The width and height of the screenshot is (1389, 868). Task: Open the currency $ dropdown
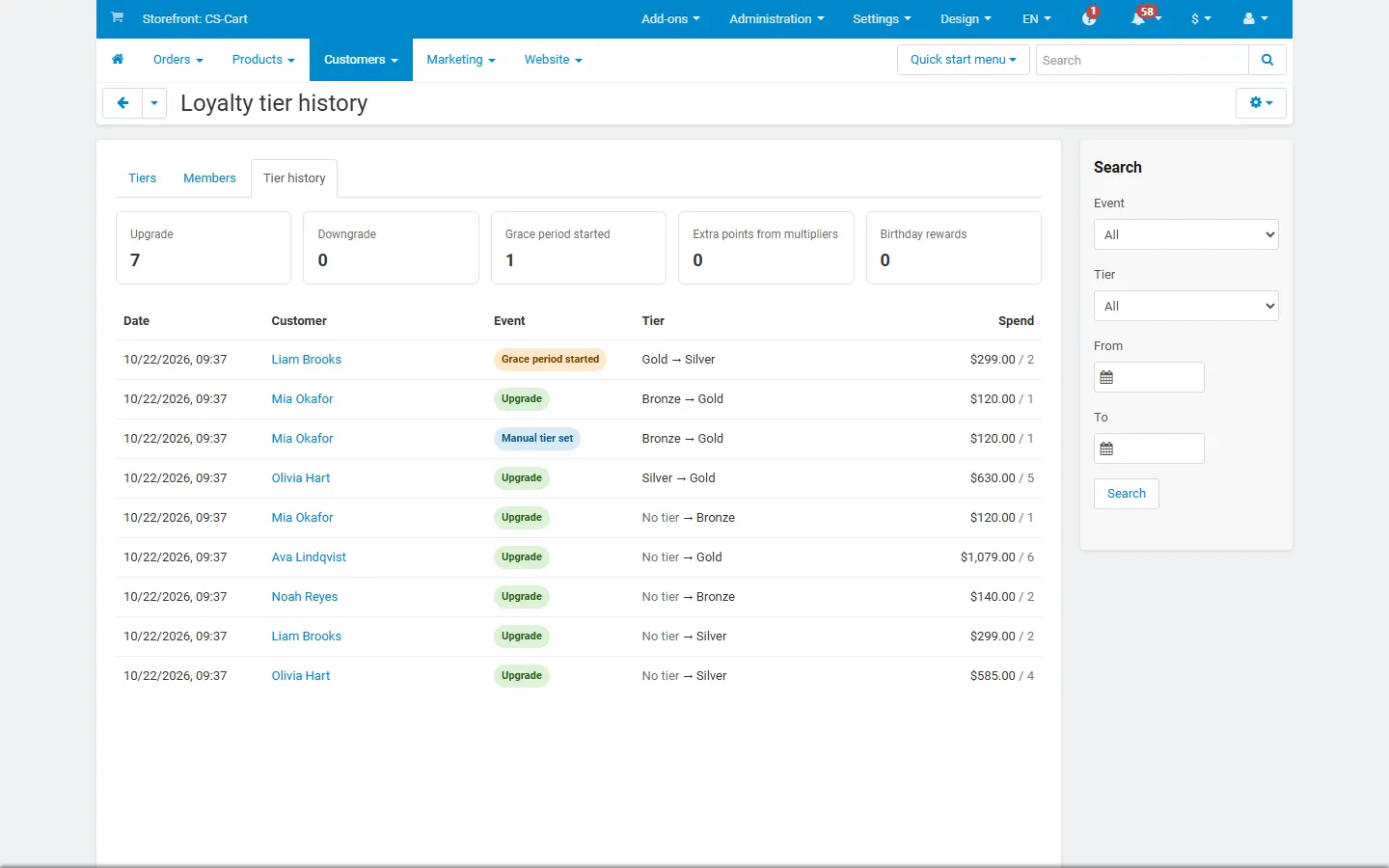click(x=1201, y=18)
